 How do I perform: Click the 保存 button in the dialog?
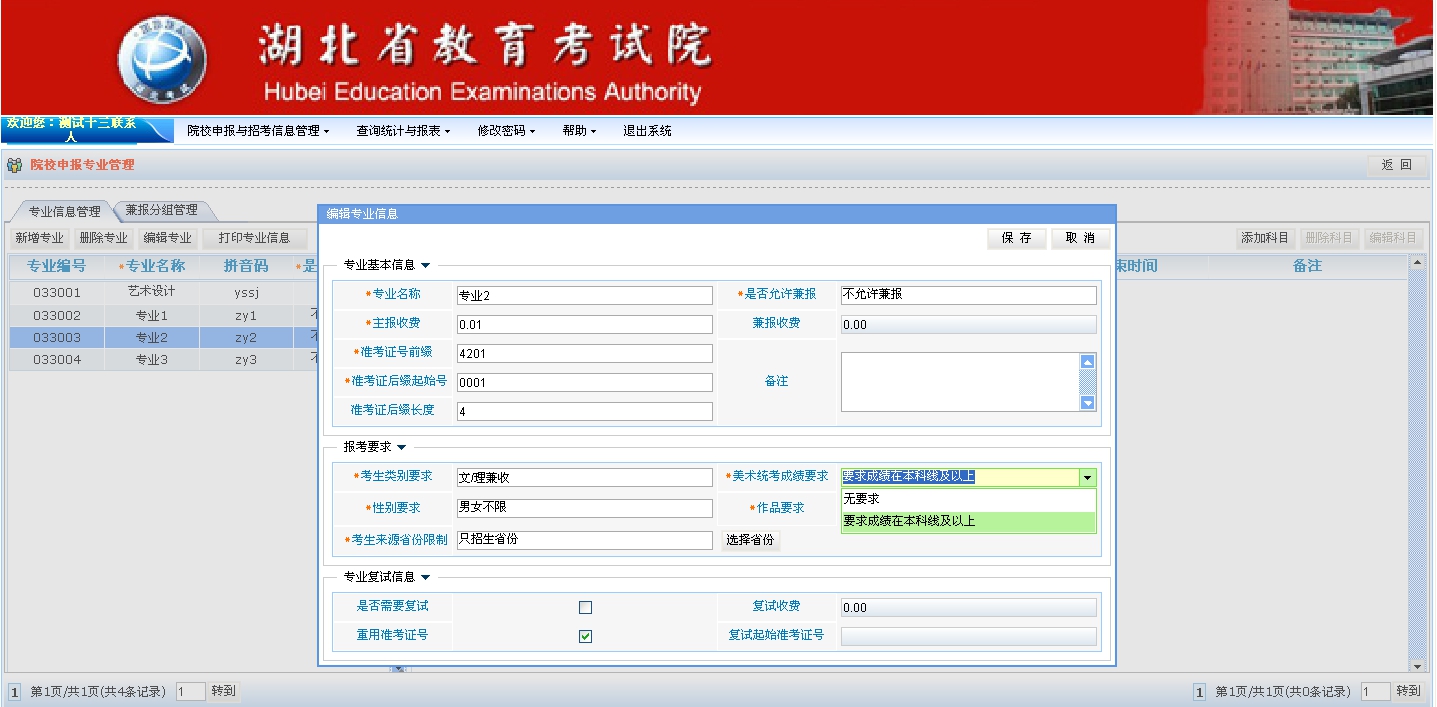point(1016,238)
